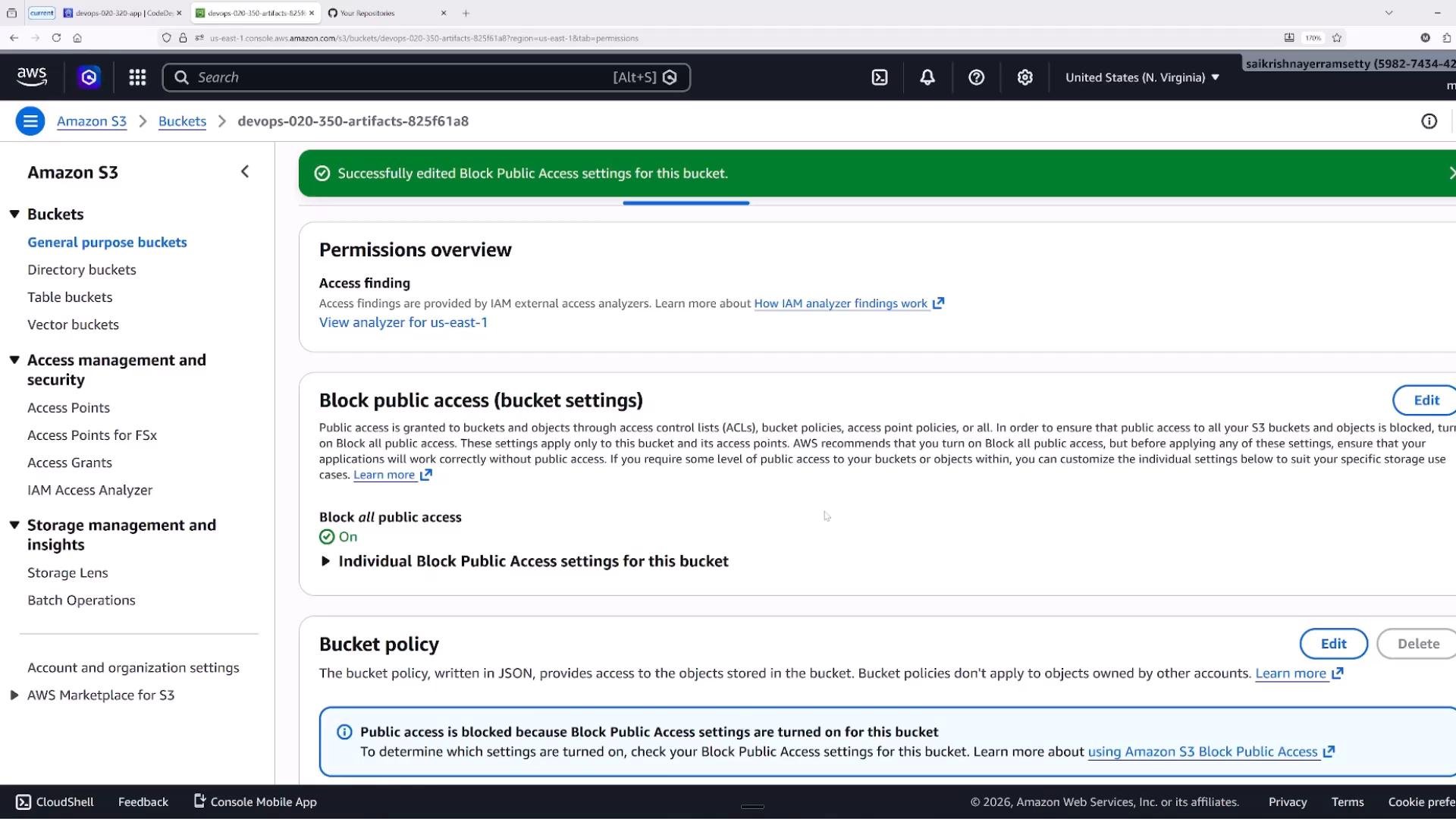Viewport: 1456px width, 819px height.
Task: Open the settings gear in the AWS header
Action: 1025,77
